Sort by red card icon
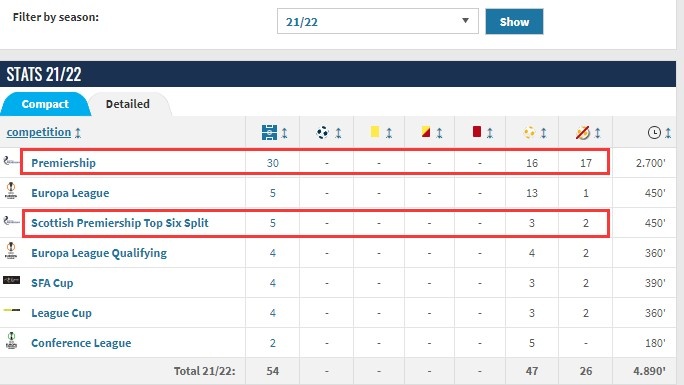This screenshot has height=385, width=684. (x=477, y=132)
